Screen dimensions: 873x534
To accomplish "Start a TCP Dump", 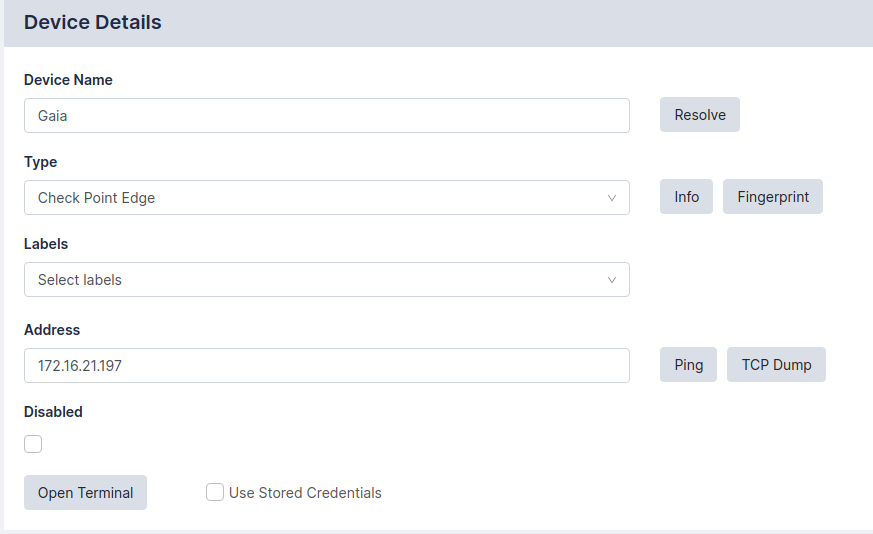I will [x=776, y=365].
